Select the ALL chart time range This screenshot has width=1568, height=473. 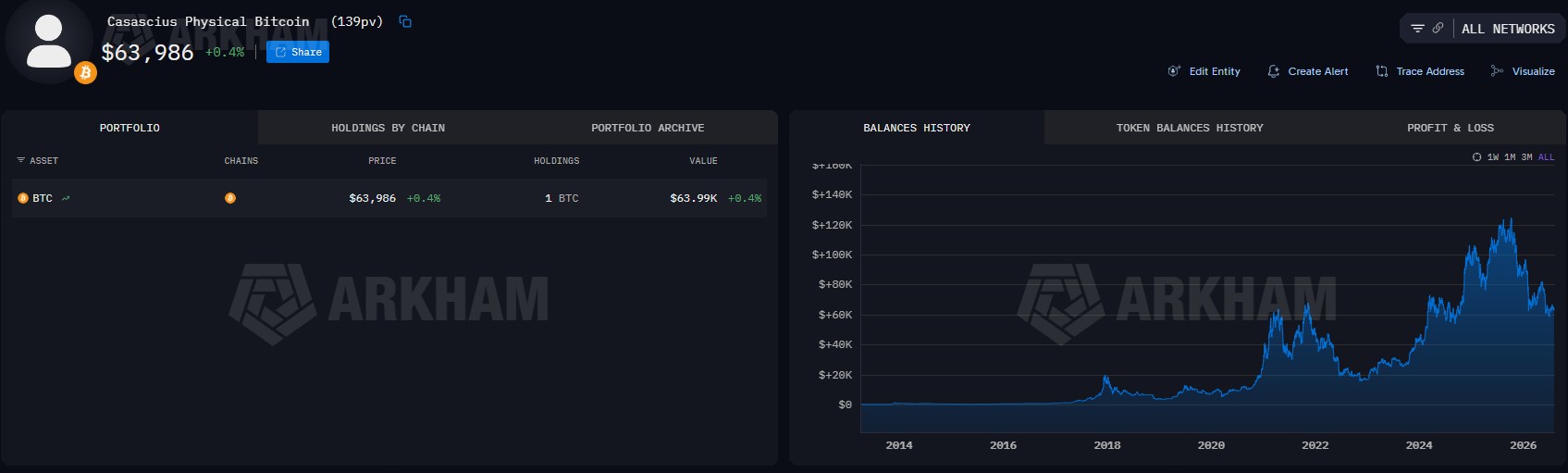(1546, 157)
